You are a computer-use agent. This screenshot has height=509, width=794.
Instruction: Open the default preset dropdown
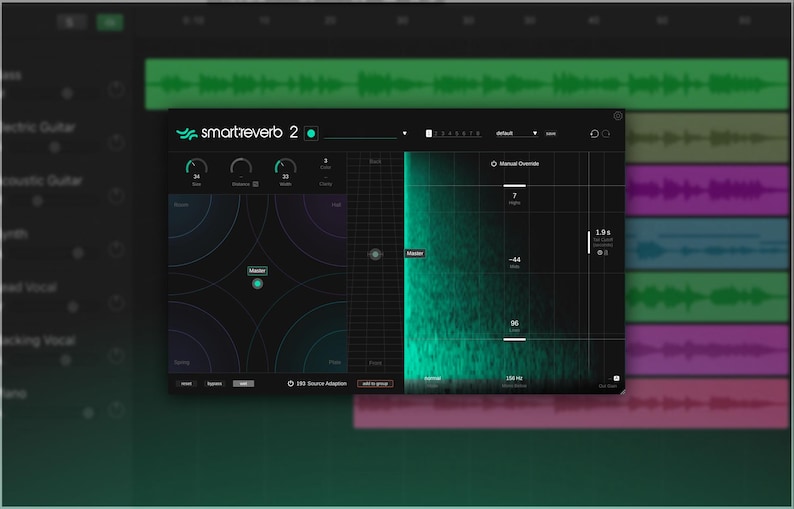517,133
